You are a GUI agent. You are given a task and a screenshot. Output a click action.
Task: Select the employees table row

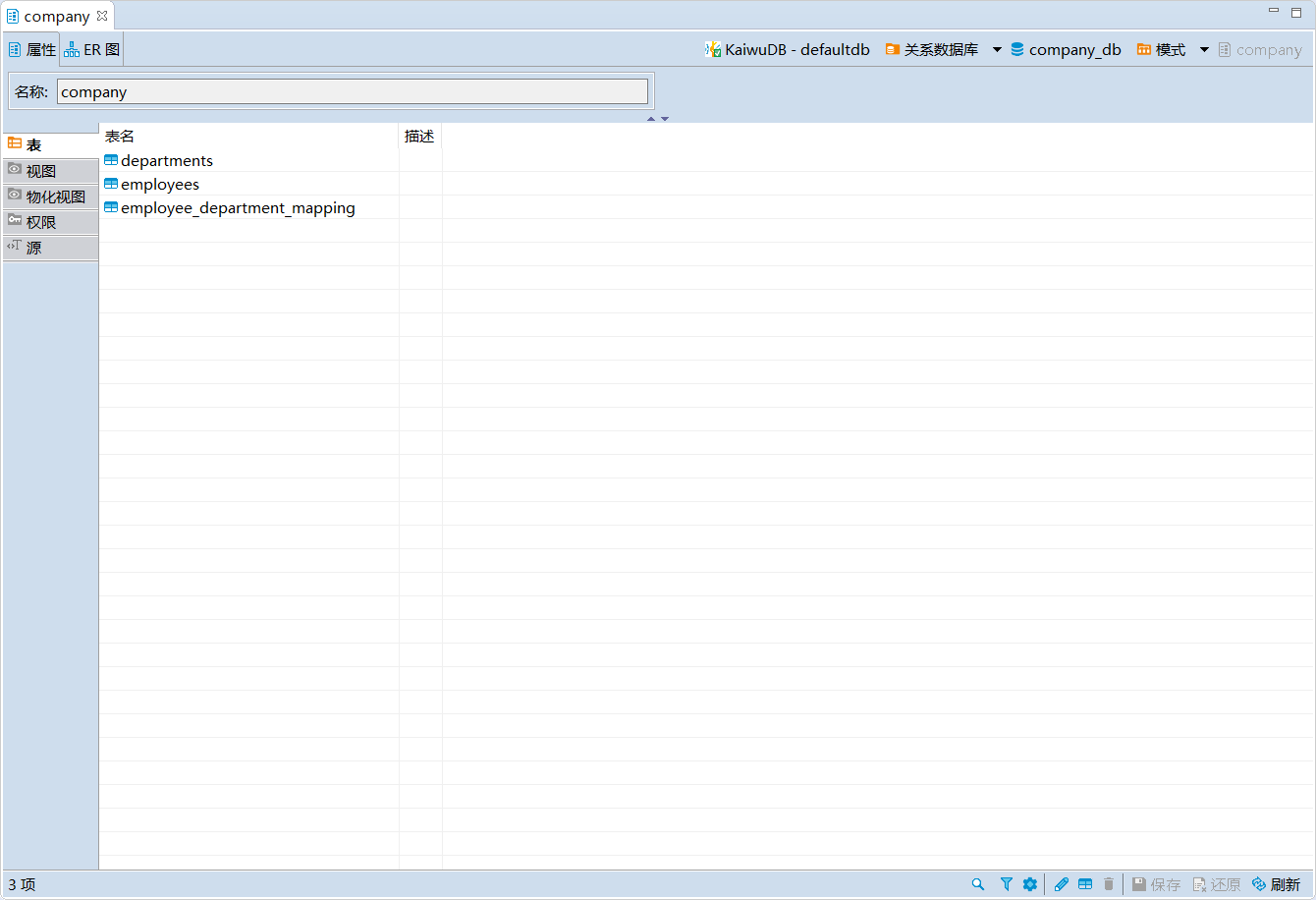pyautogui.click(x=160, y=184)
